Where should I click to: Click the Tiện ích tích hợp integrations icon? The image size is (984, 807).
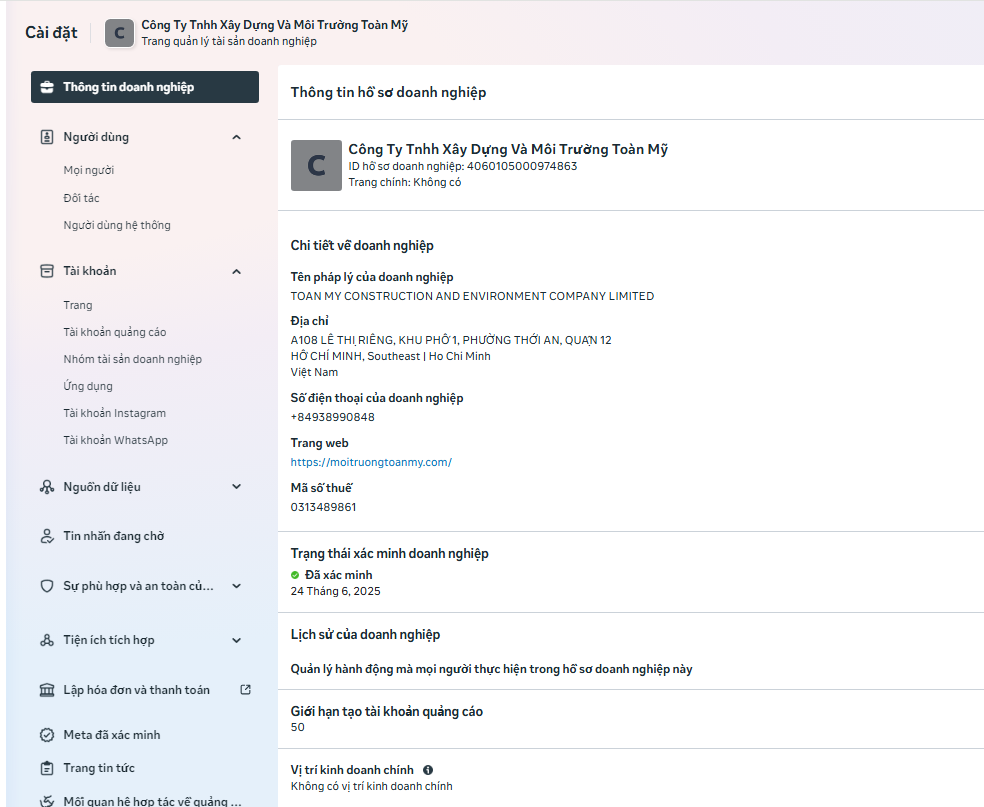(47, 640)
